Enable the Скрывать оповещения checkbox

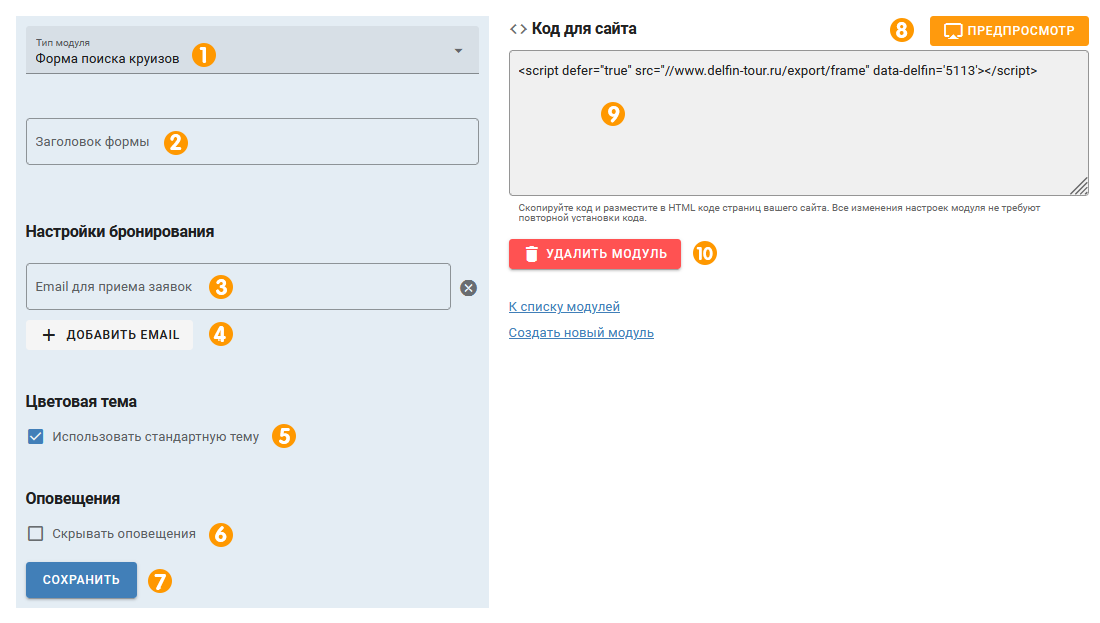point(36,534)
